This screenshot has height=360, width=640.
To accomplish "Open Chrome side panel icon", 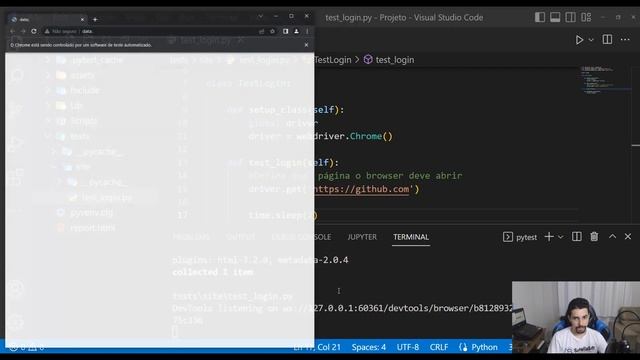I will [x=285, y=31].
